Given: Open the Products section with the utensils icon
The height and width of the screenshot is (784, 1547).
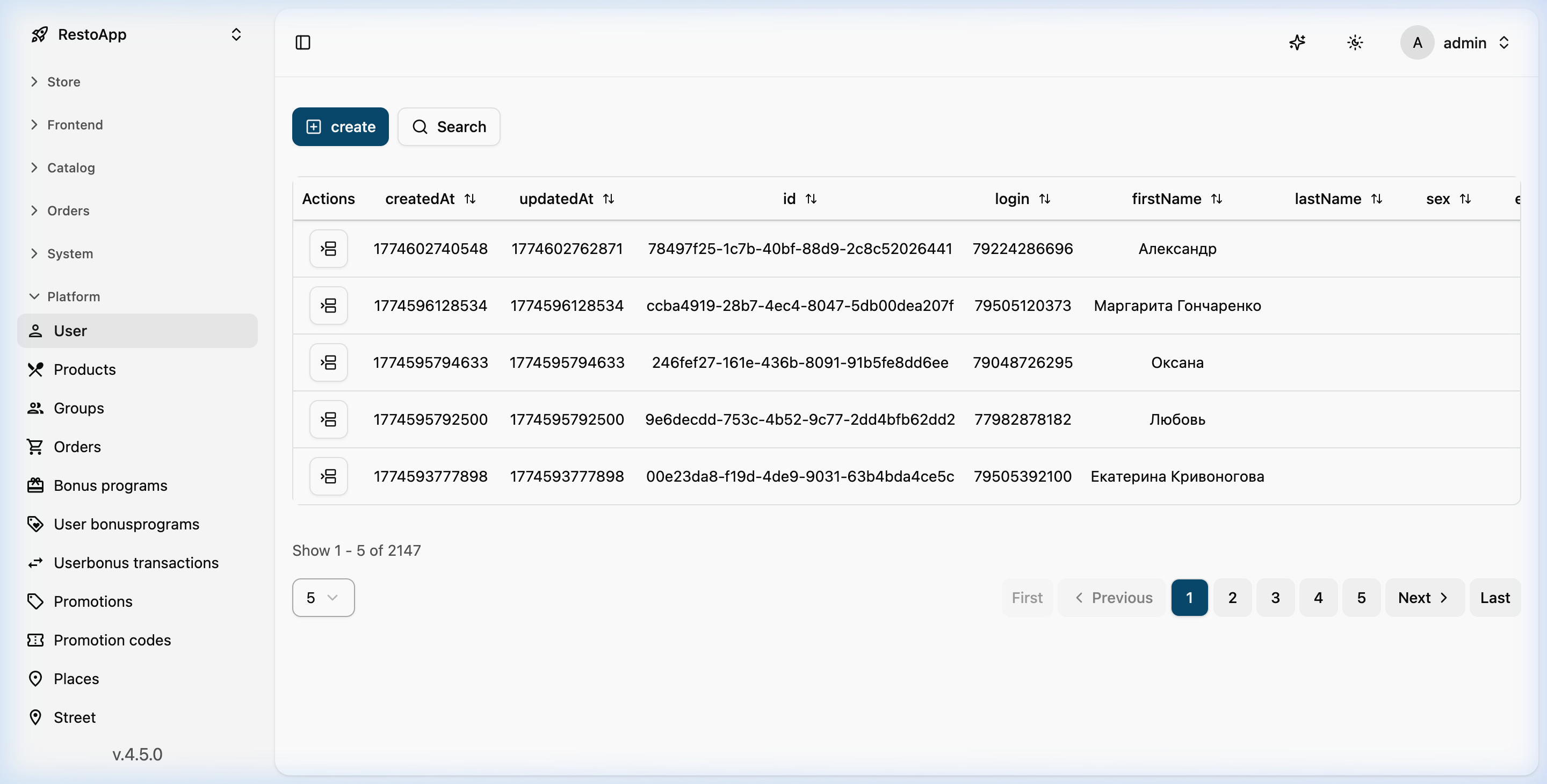Looking at the screenshot, I should coord(84,369).
